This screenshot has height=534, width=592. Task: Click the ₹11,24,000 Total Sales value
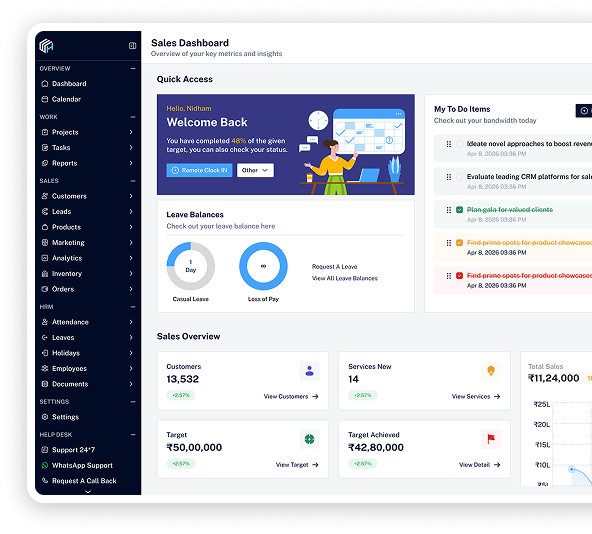click(553, 378)
